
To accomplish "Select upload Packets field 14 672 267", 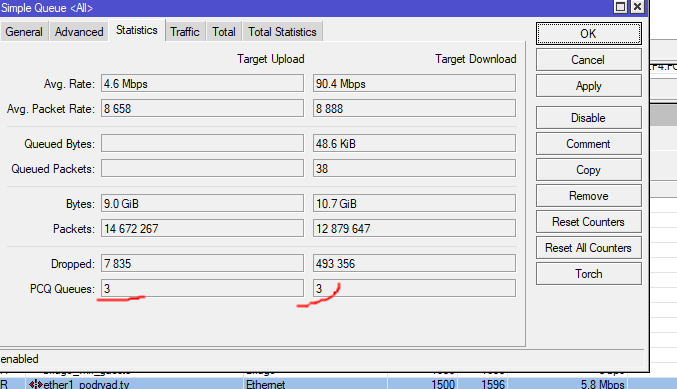I will coord(202,228).
